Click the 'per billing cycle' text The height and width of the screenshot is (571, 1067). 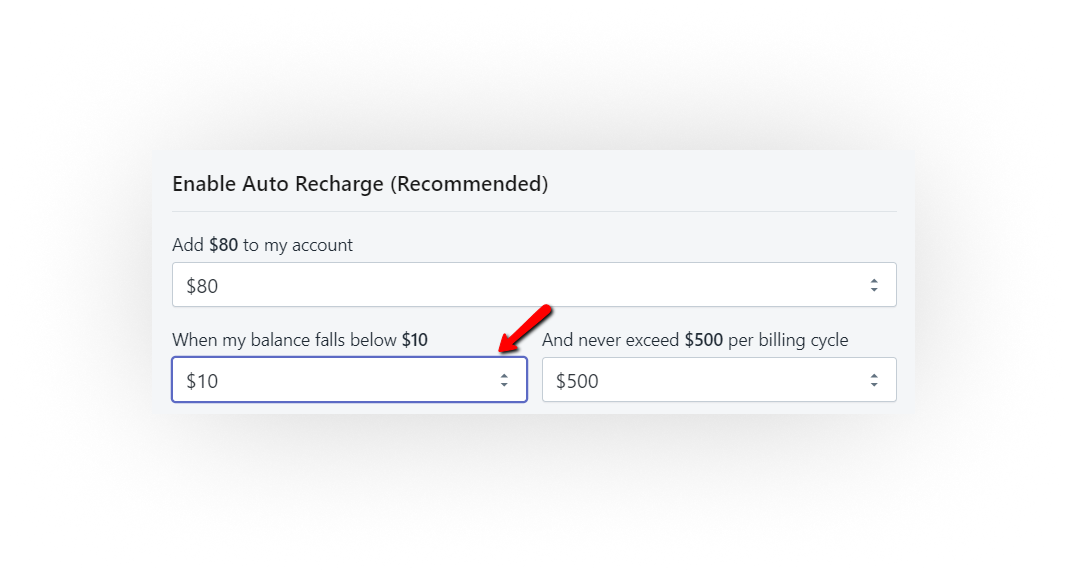[788, 340]
